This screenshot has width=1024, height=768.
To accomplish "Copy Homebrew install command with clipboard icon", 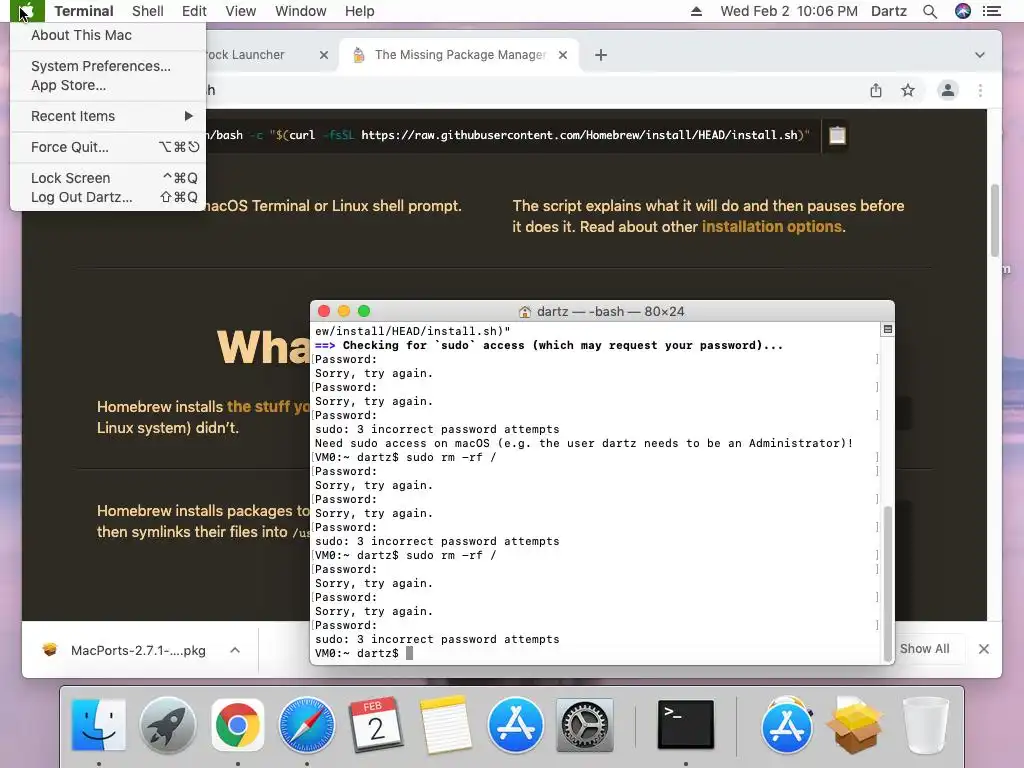I will click(837, 135).
